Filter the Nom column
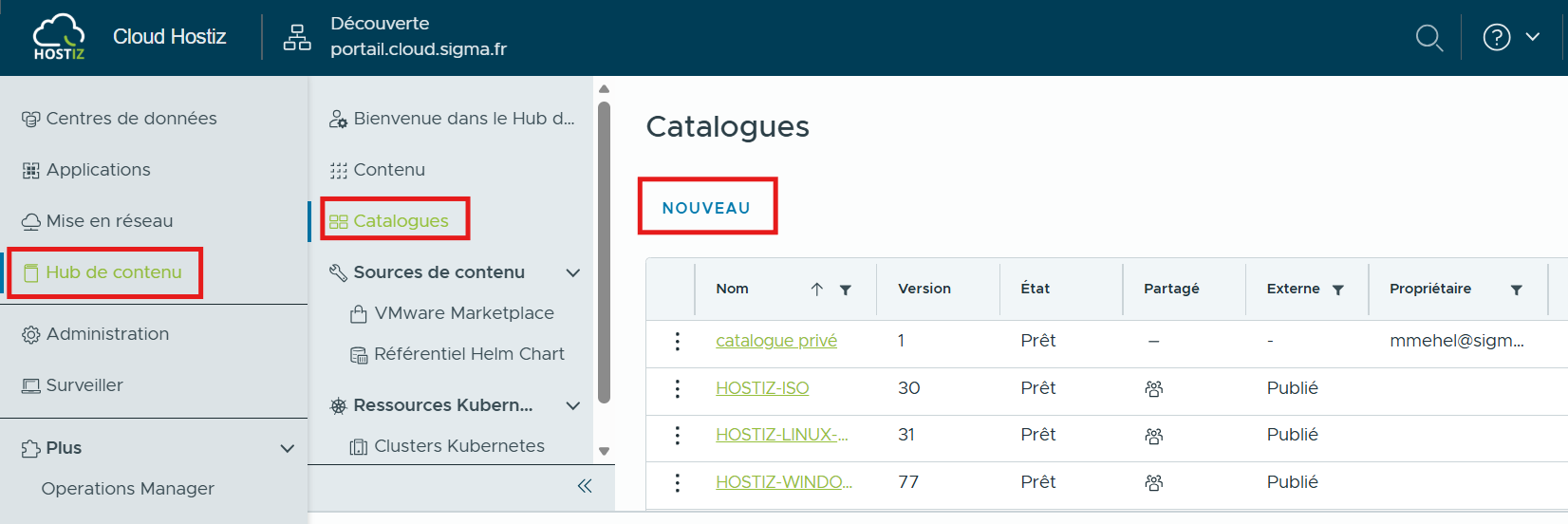This screenshot has width=1568, height=524. click(846, 290)
